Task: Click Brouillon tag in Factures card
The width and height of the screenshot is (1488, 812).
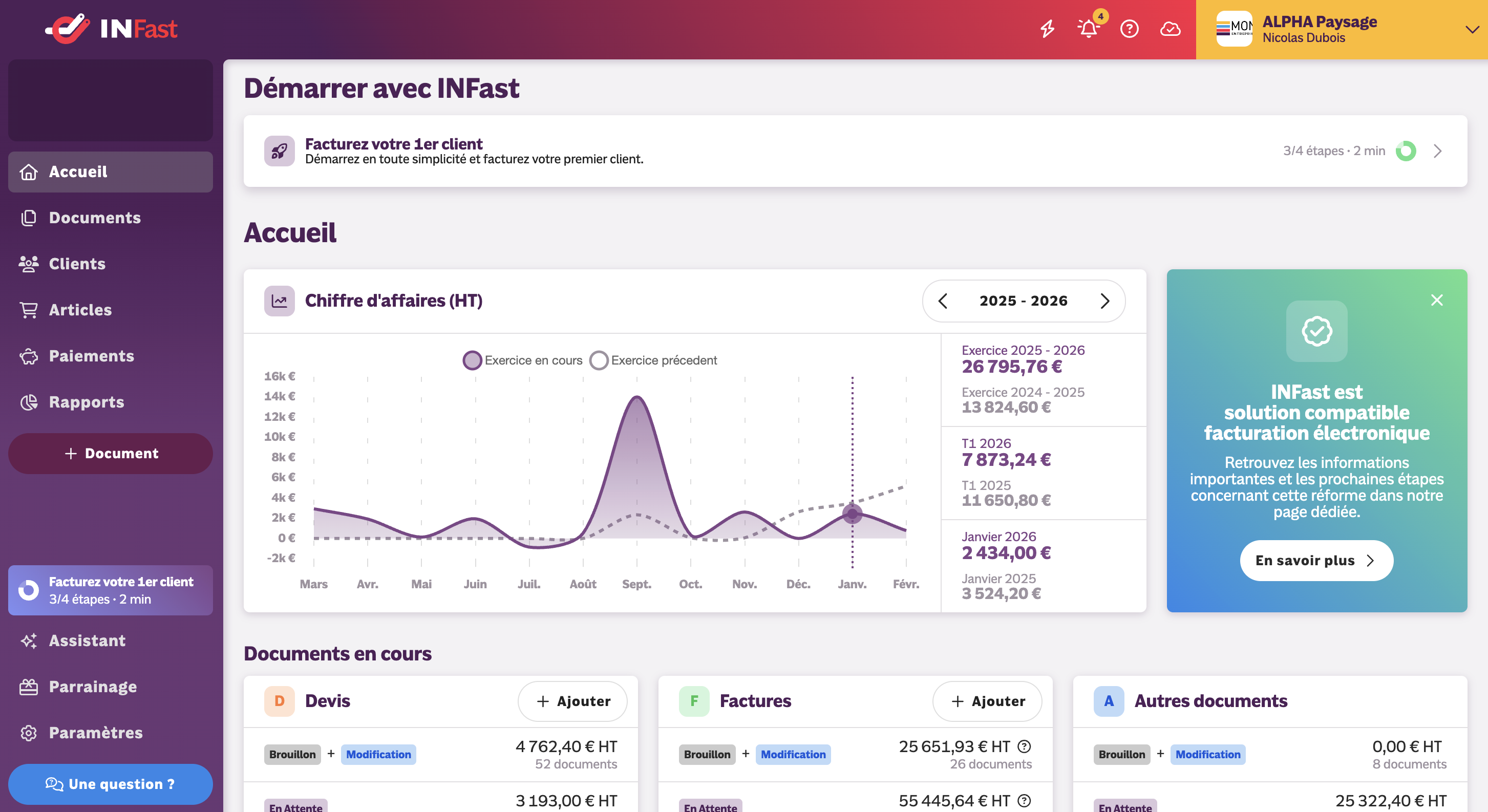Action: pyautogui.click(x=707, y=754)
